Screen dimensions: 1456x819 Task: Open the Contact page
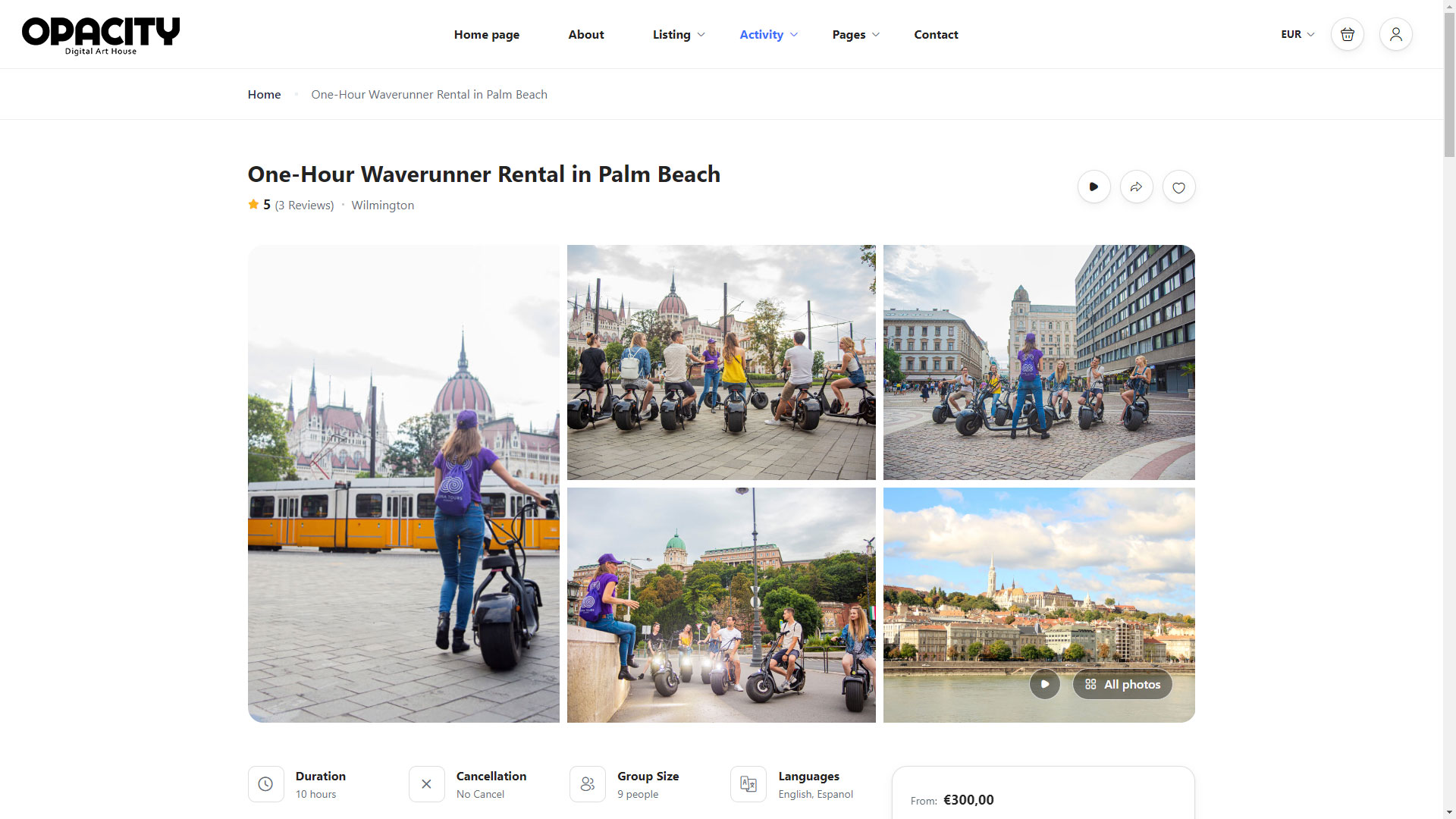click(x=936, y=35)
